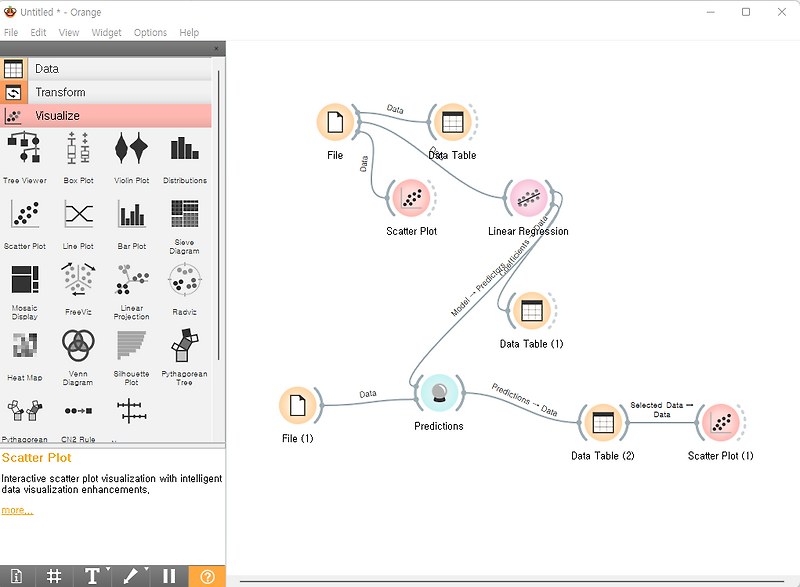Viewport: 800px width, 587px height.
Task: Click the 'Selected Data → Data' link label
Action: point(662,410)
